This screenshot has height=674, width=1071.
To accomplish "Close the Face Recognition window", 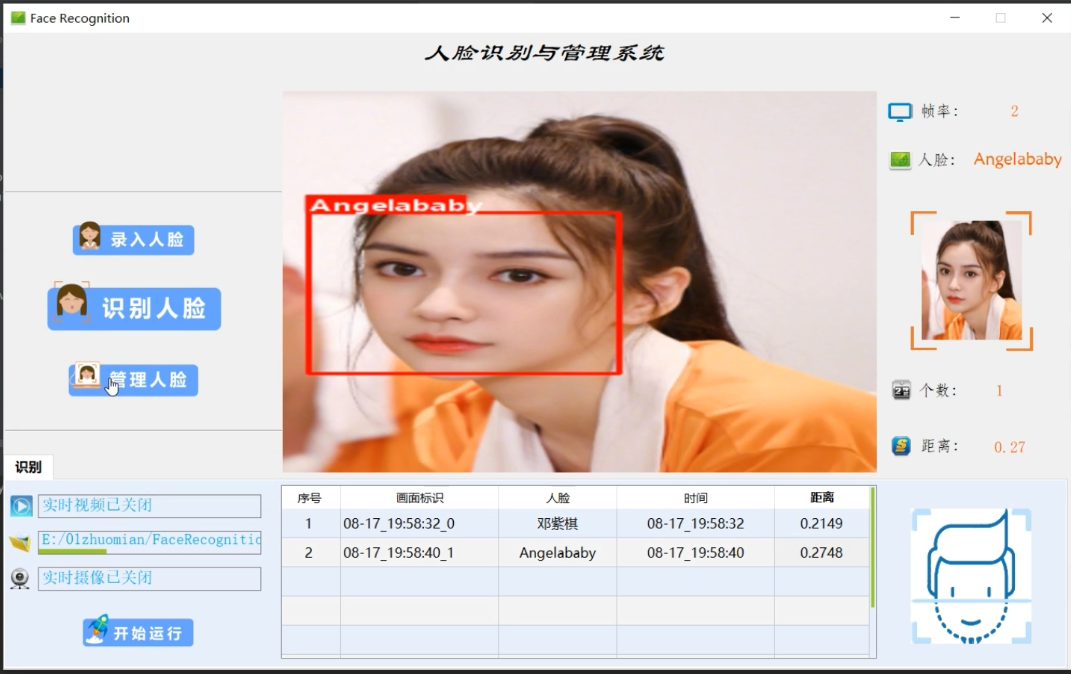I will 1046,18.
